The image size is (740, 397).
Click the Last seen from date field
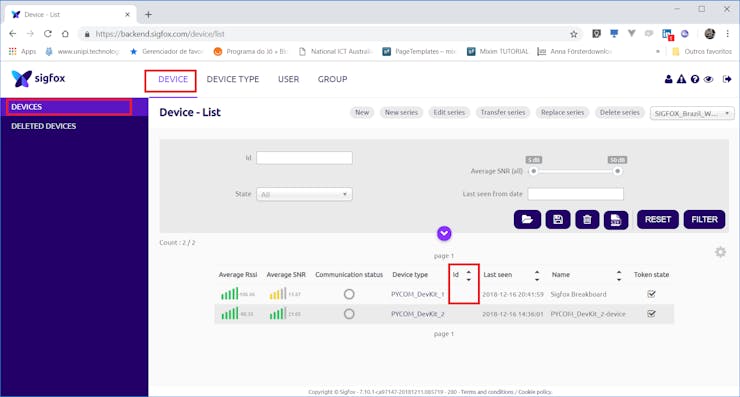coord(575,194)
